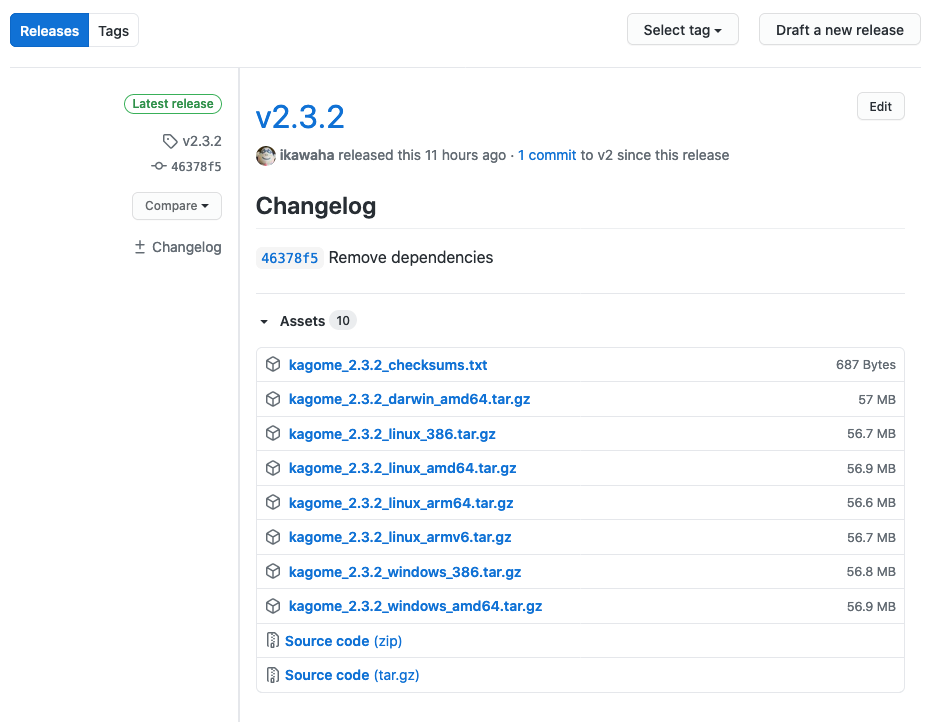Viewport: 927px width, 722px height.
Task: Download kagome_2.3.2_linux_386.tar.gz
Action: coord(392,434)
